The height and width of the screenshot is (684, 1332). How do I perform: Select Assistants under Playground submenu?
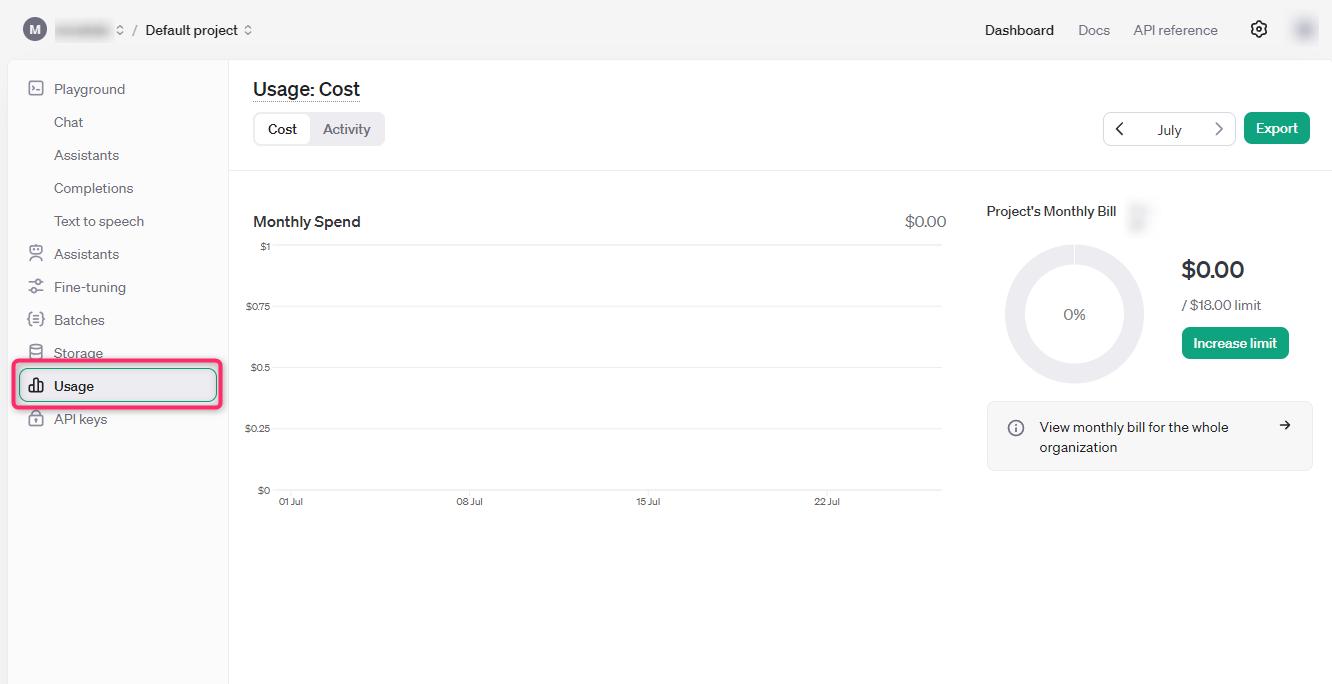87,155
